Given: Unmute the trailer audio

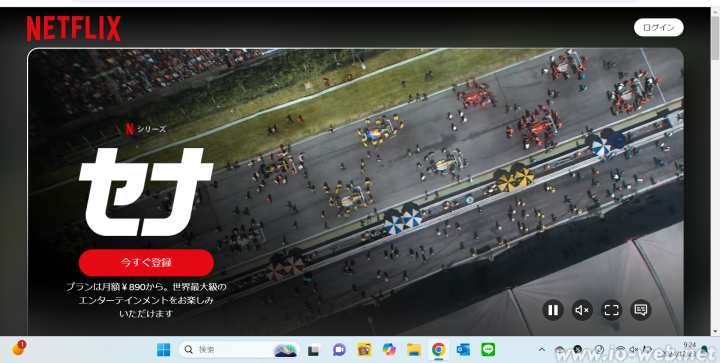Looking at the screenshot, I should [x=582, y=310].
